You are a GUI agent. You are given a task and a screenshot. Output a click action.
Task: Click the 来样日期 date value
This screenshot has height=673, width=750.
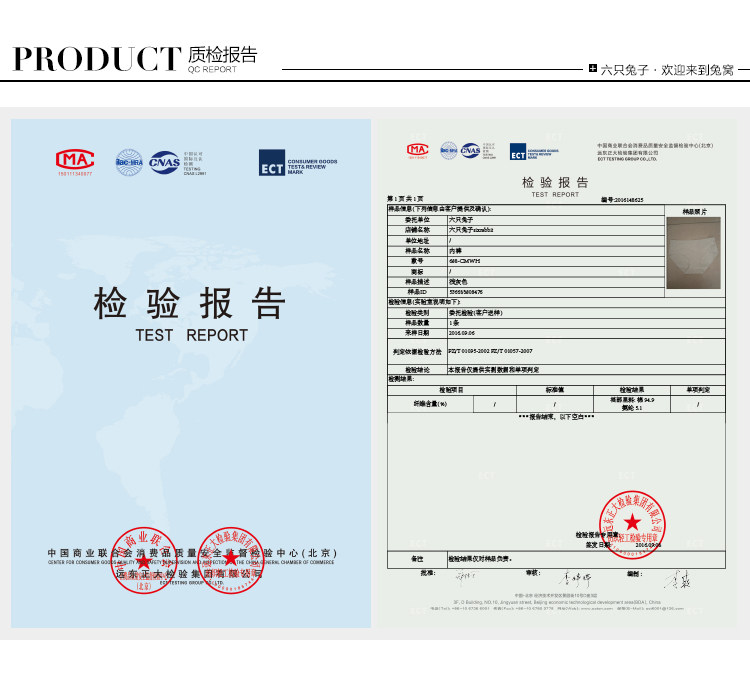pos(462,333)
